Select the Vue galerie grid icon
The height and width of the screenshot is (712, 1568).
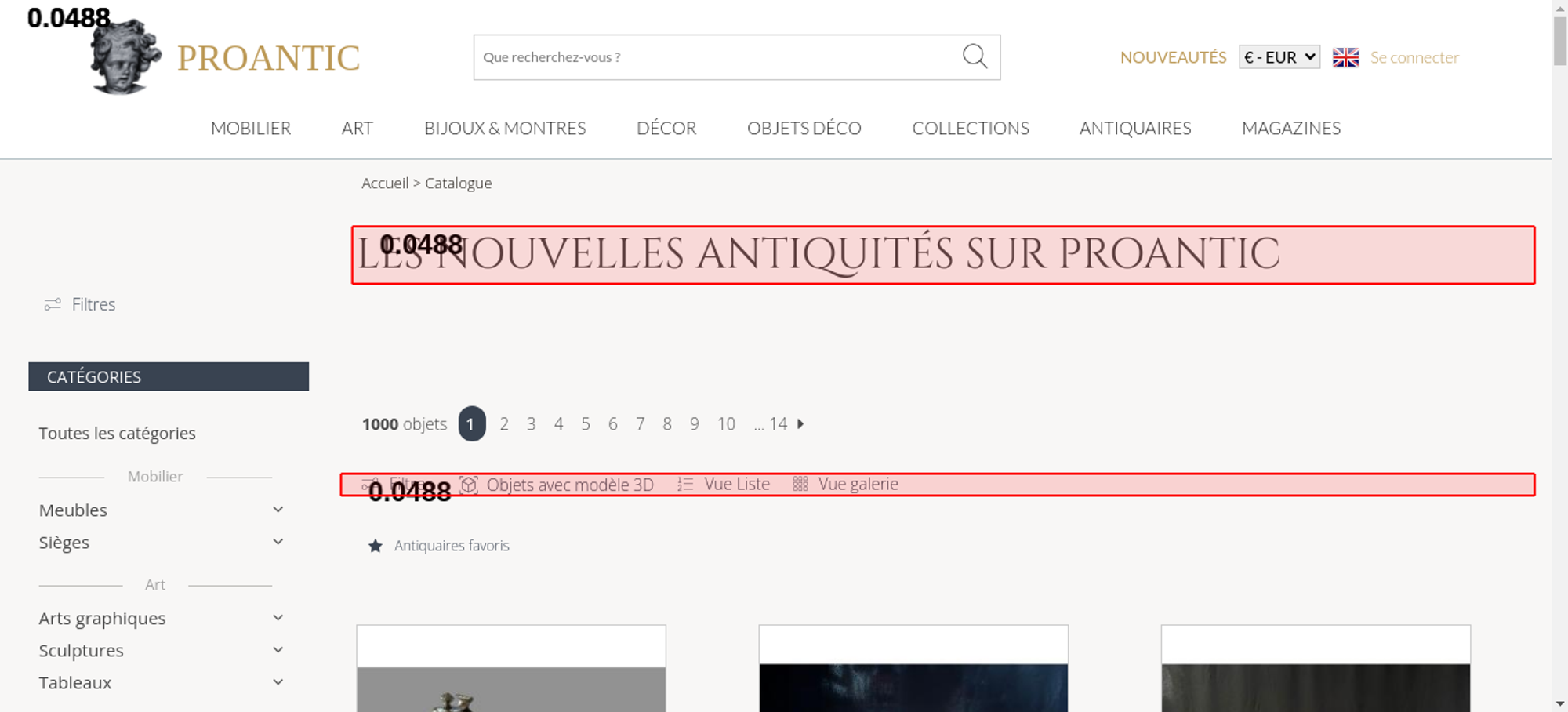[x=800, y=485]
